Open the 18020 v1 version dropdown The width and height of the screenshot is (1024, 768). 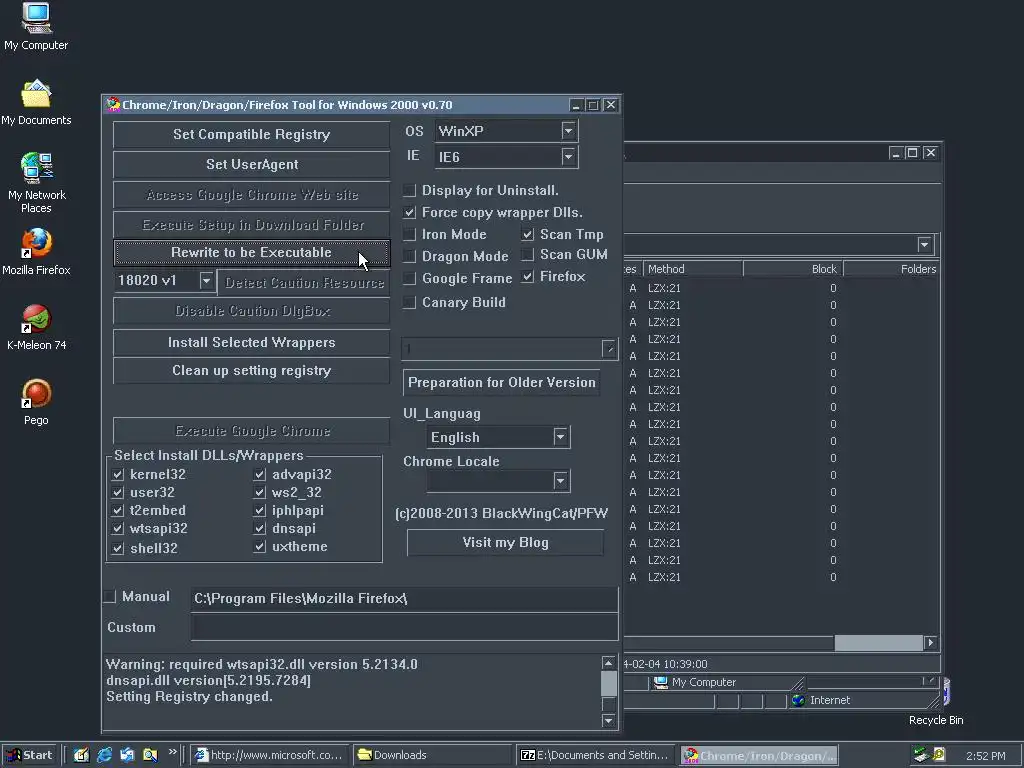click(206, 281)
